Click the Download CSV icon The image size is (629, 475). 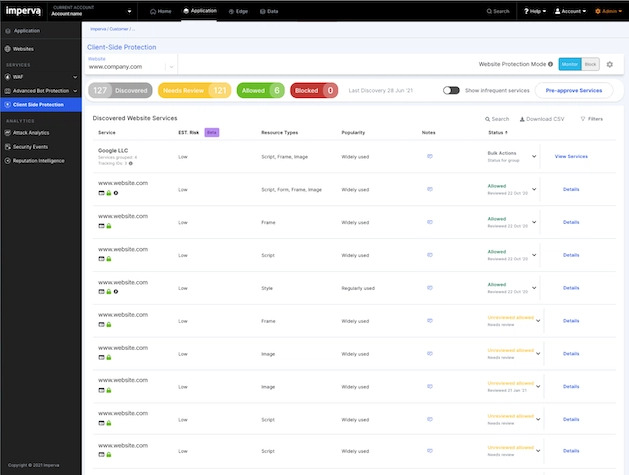click(x=522, y=119)
